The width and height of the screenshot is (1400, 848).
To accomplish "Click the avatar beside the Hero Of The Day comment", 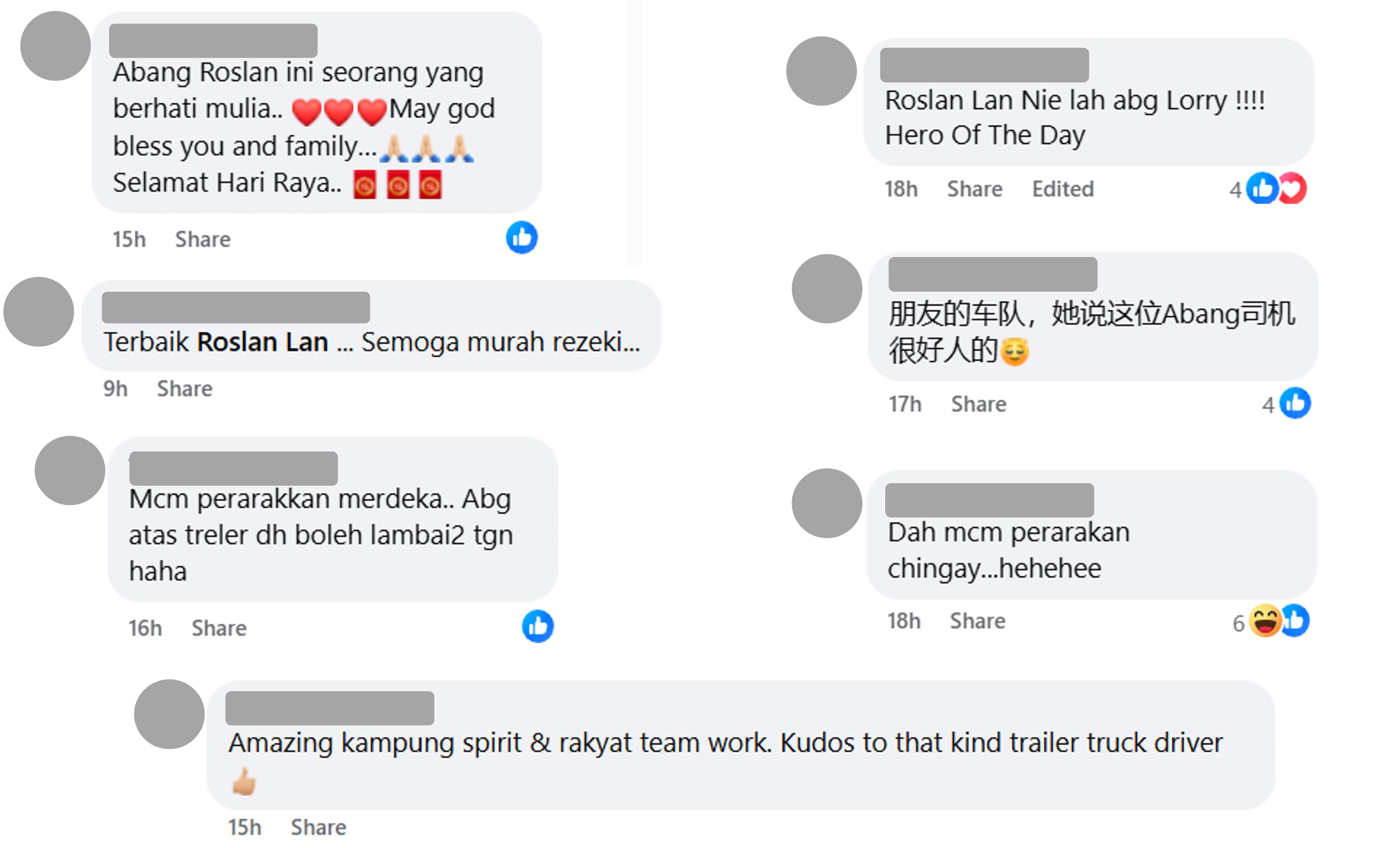I will 821,71.
